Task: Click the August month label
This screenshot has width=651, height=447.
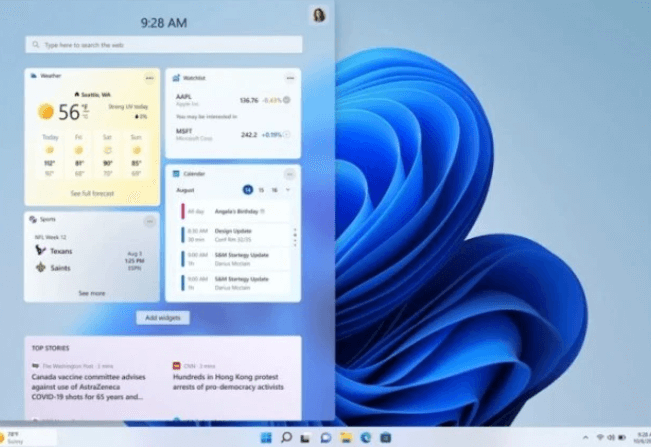Action: click(185, 190)
